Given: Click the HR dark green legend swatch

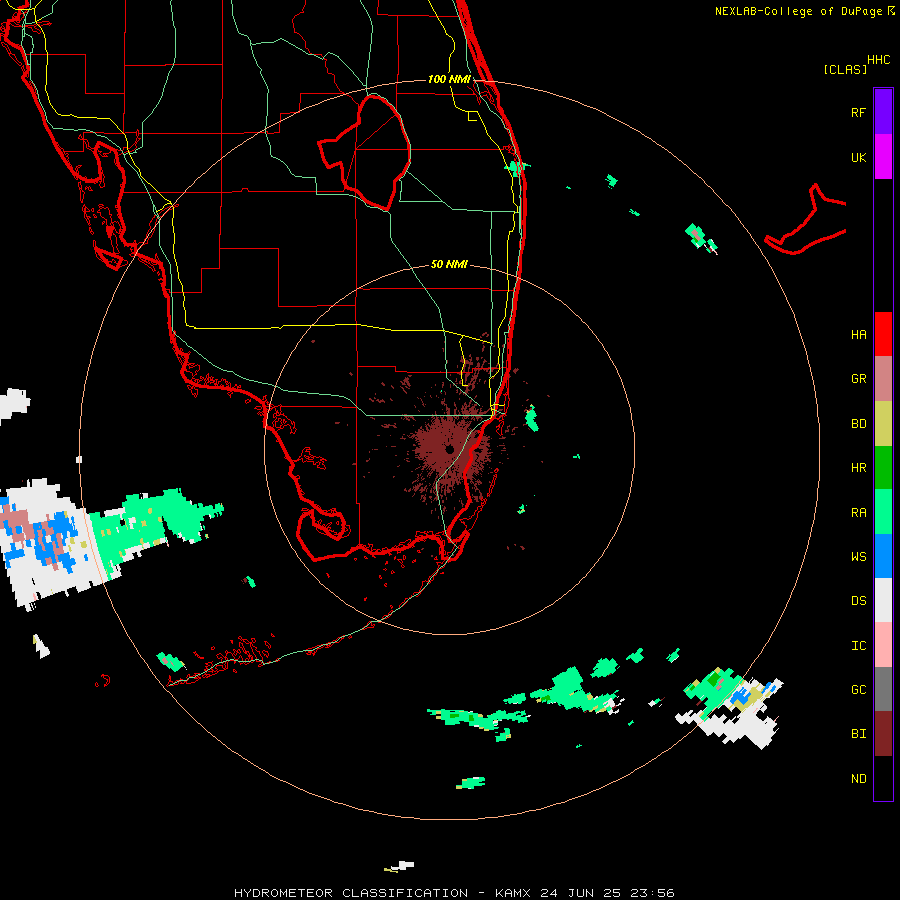Looking at the screenshot, I should (x=883, y=468).
